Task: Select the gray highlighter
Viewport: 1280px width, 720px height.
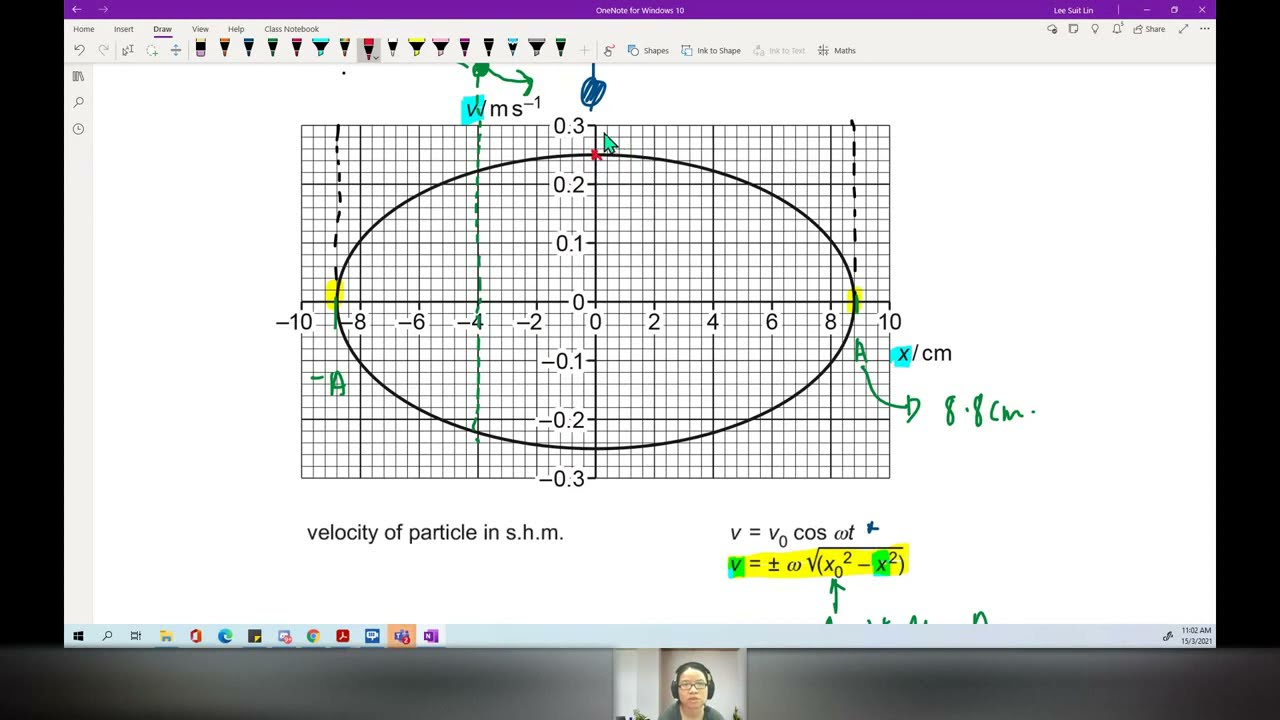Action: (x=537, y=48)
